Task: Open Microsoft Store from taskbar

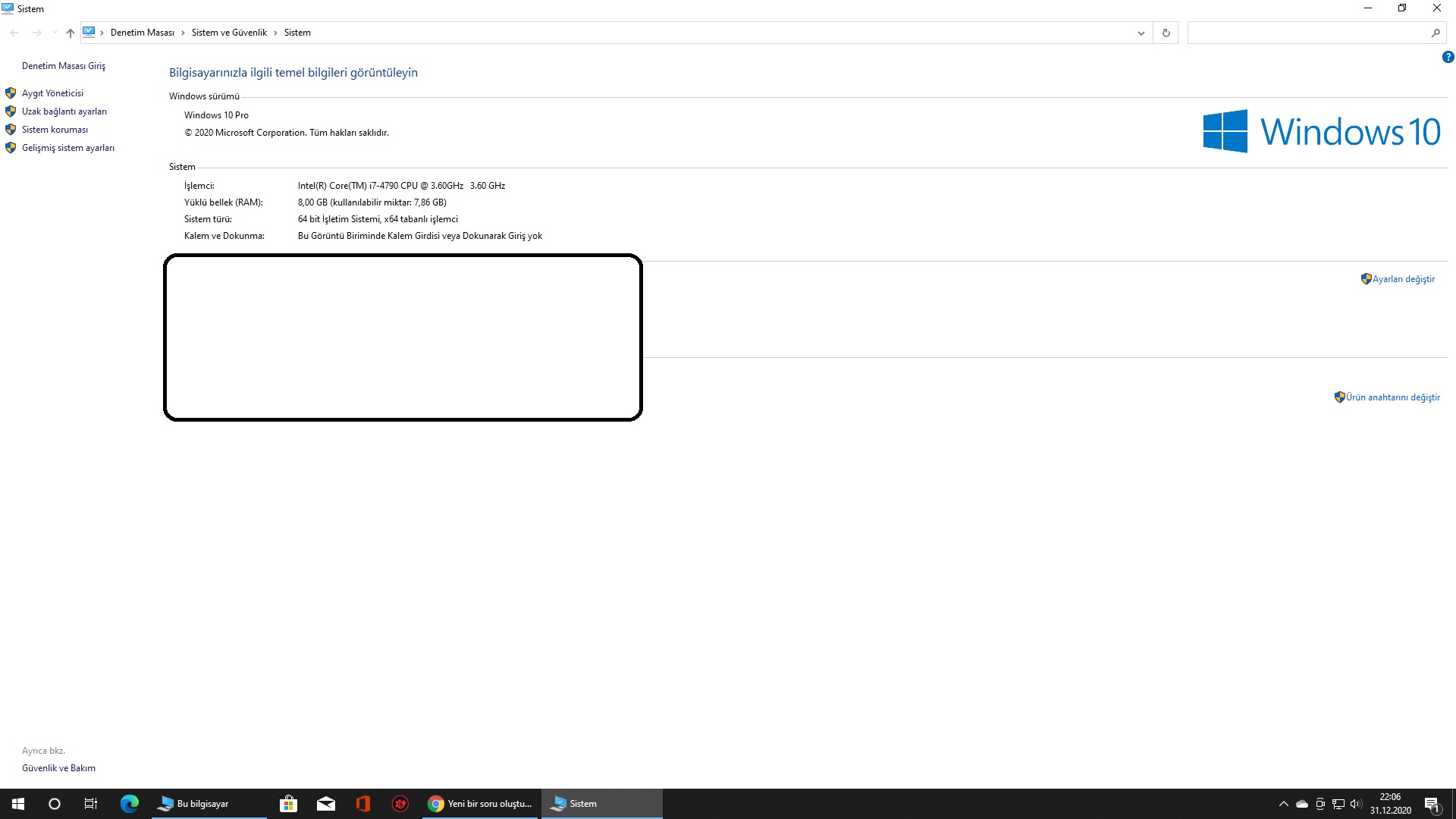Action: (288, 804)
